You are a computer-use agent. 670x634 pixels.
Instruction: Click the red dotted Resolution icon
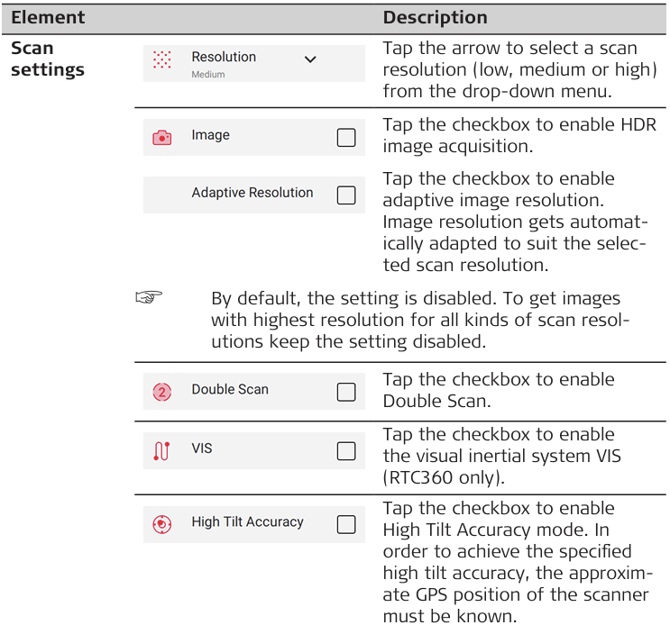pos(162,61)
